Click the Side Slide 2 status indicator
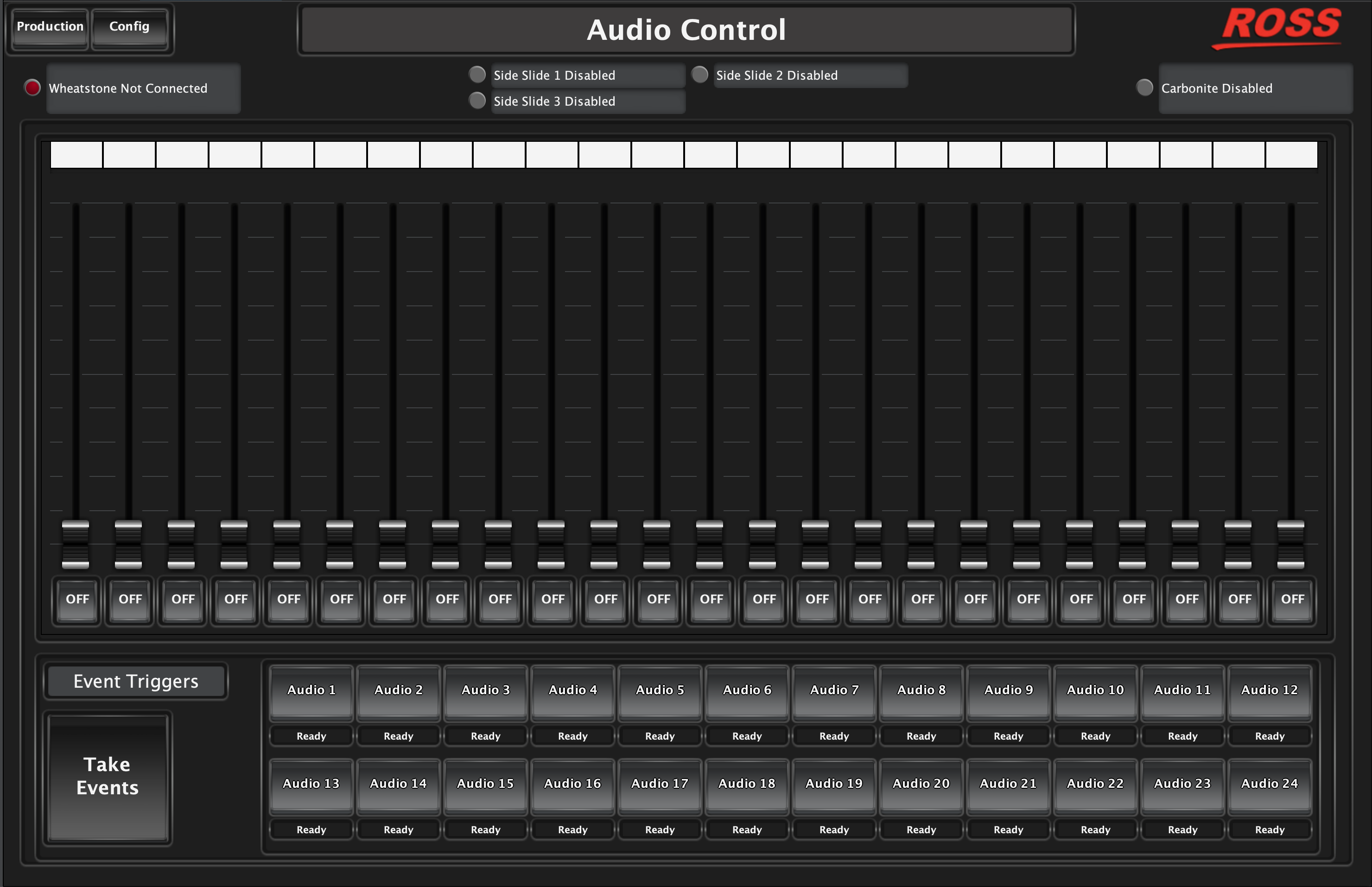 pyautogui.click(x=699, y=75)
